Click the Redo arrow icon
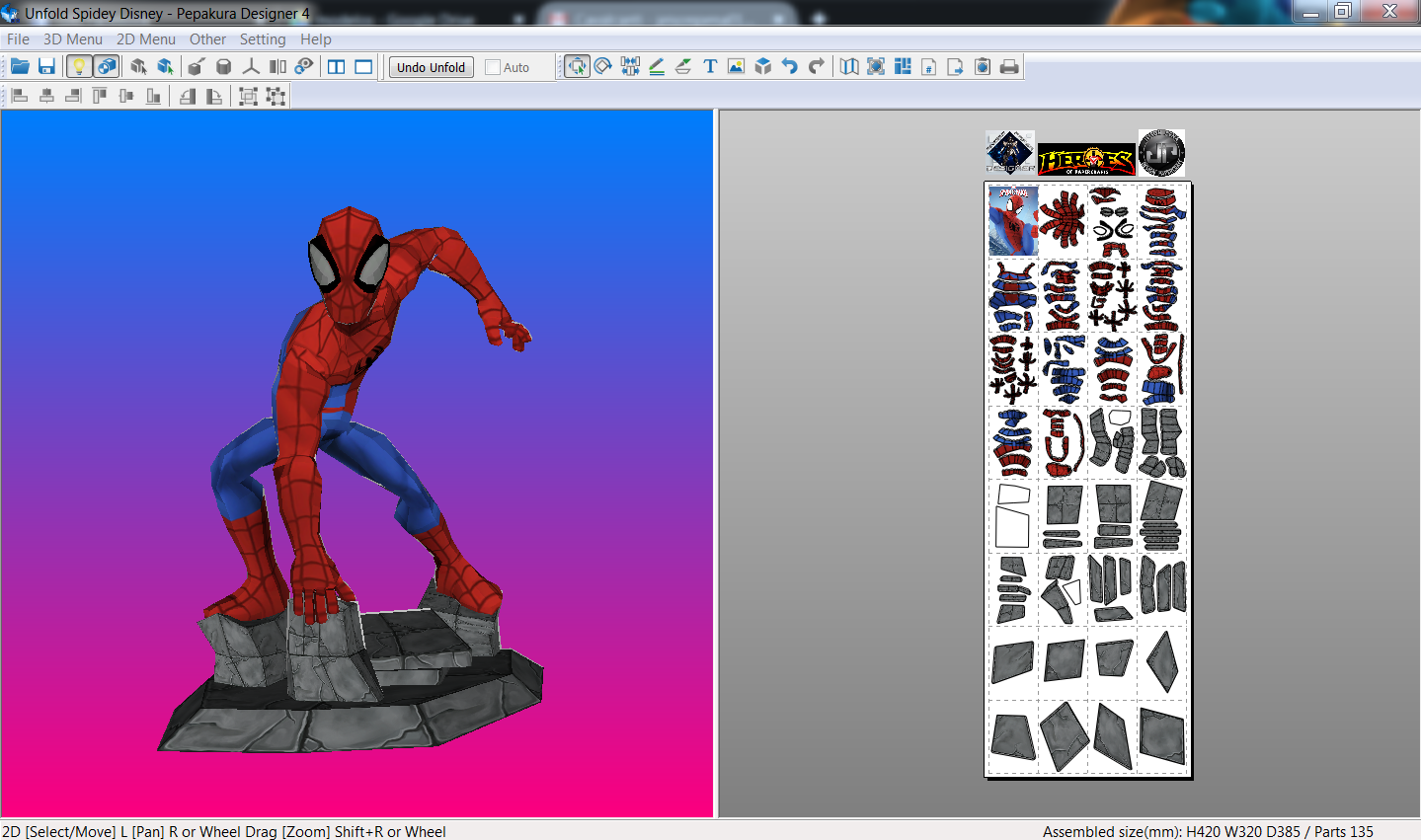The width and height of the screenshot is (1421, 840). click(816, 67)
